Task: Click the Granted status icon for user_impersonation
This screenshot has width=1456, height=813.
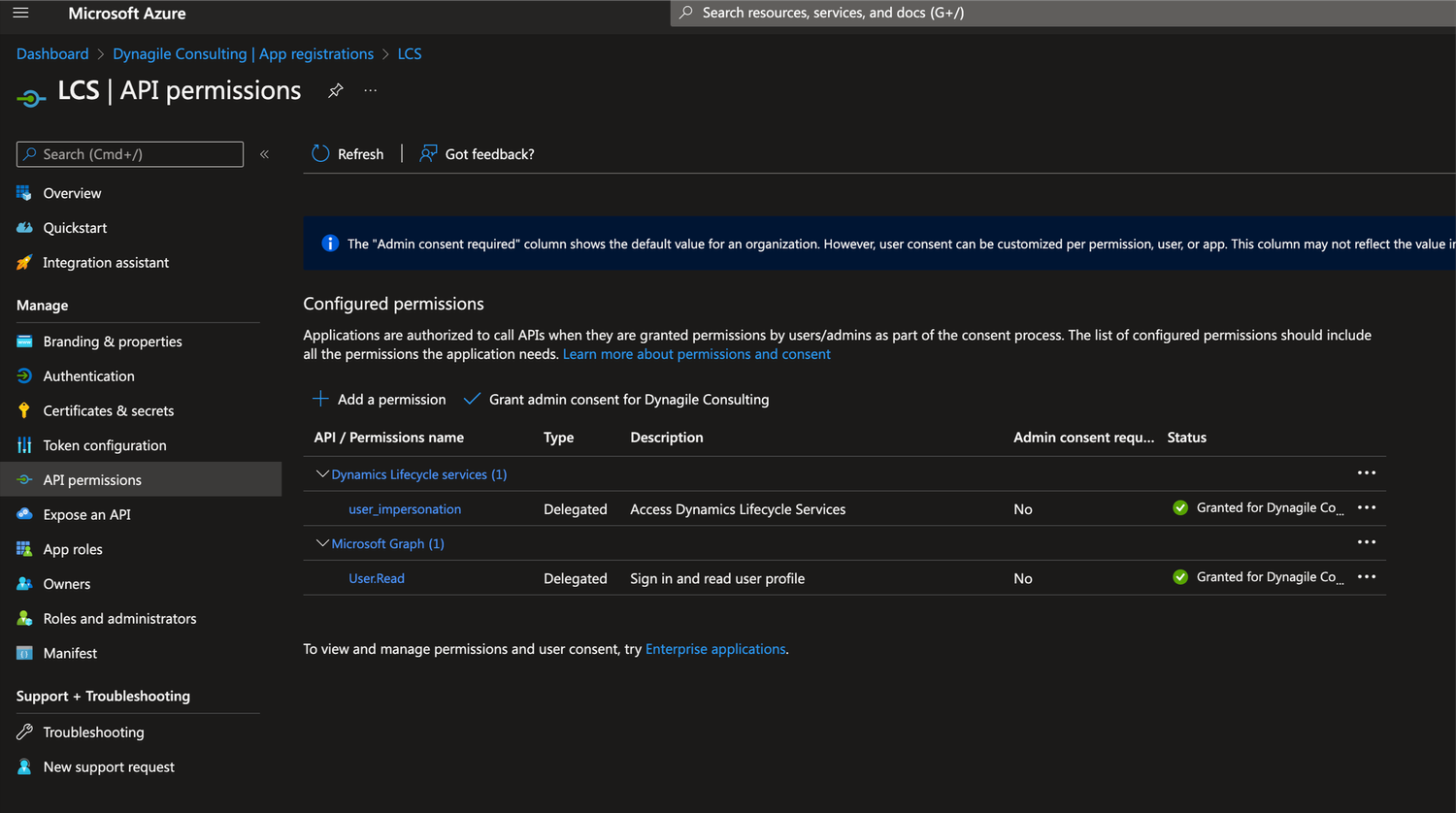Action: tap(1180, 507)
